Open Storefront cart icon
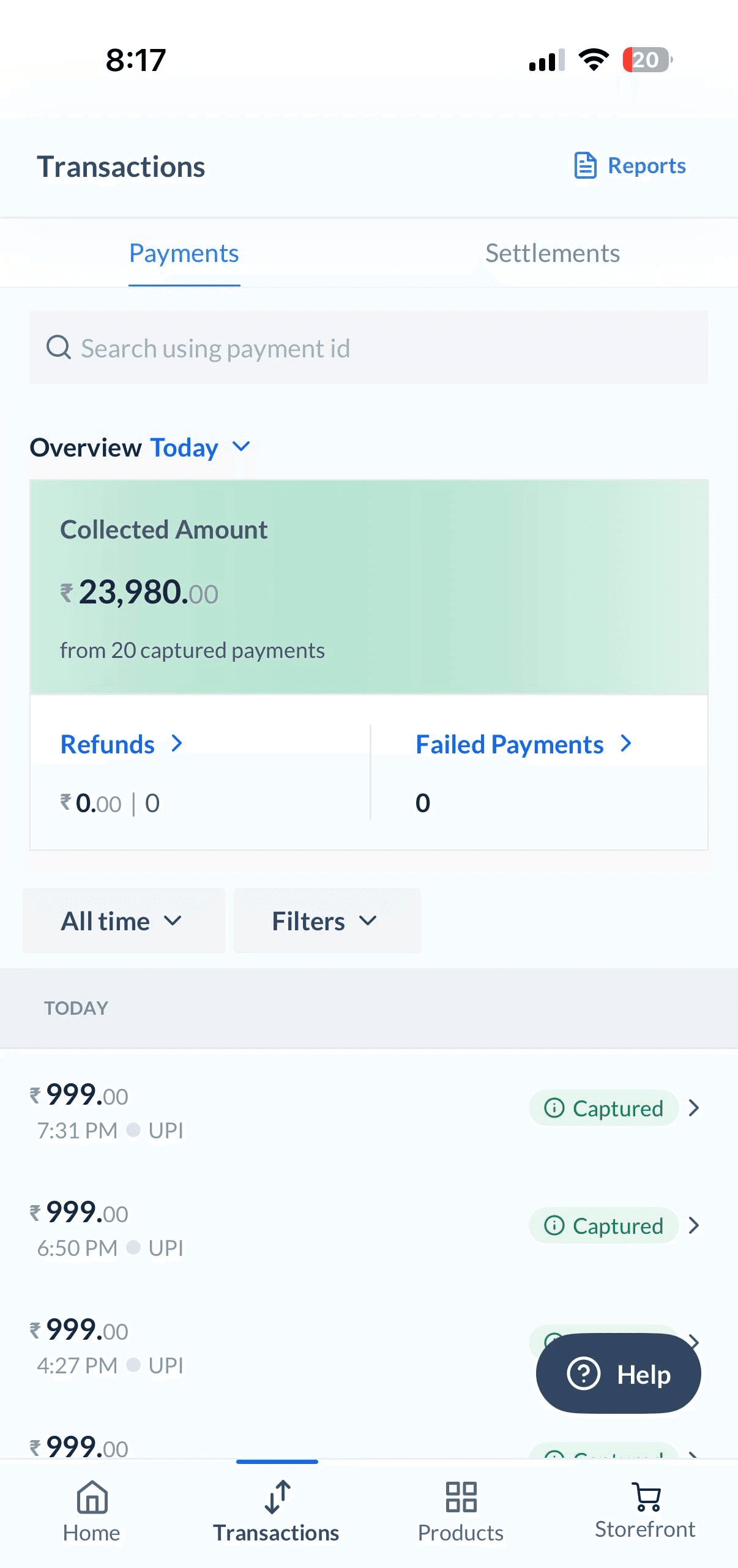This screenshot has height=1568, width=738. (x=646, y=1496)
